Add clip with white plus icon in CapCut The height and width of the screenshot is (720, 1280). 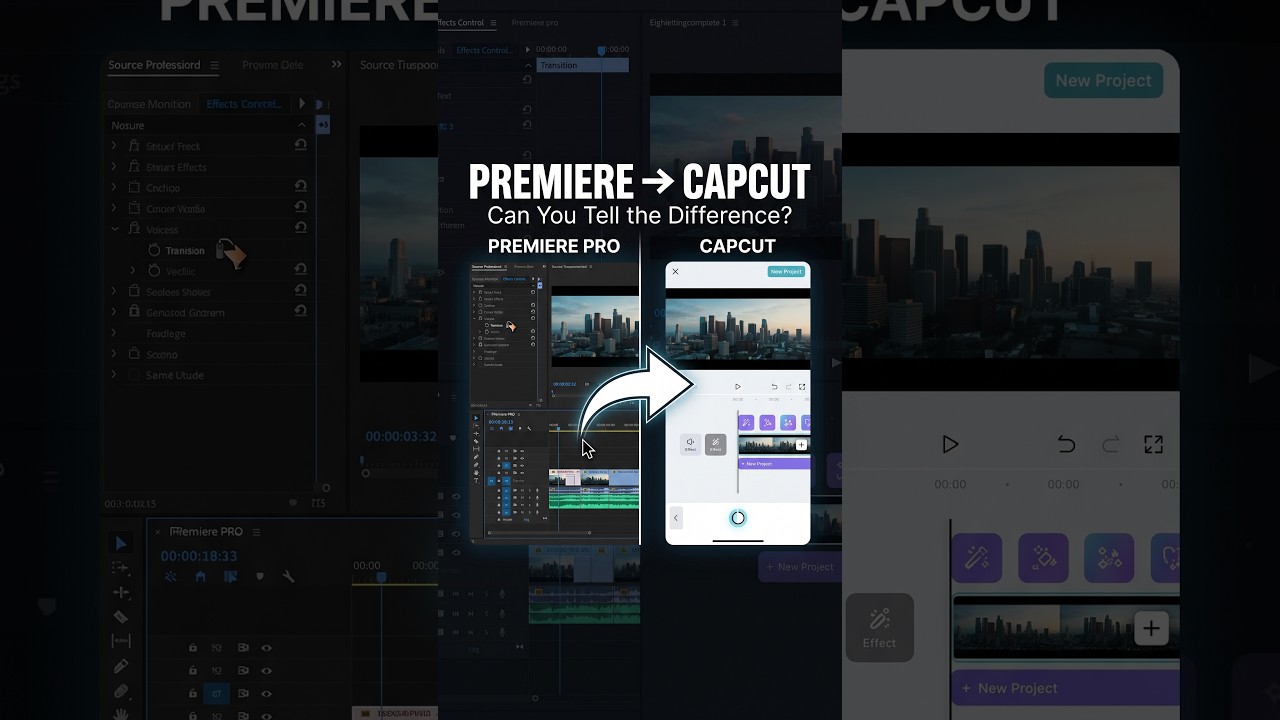coord(1151,628)
